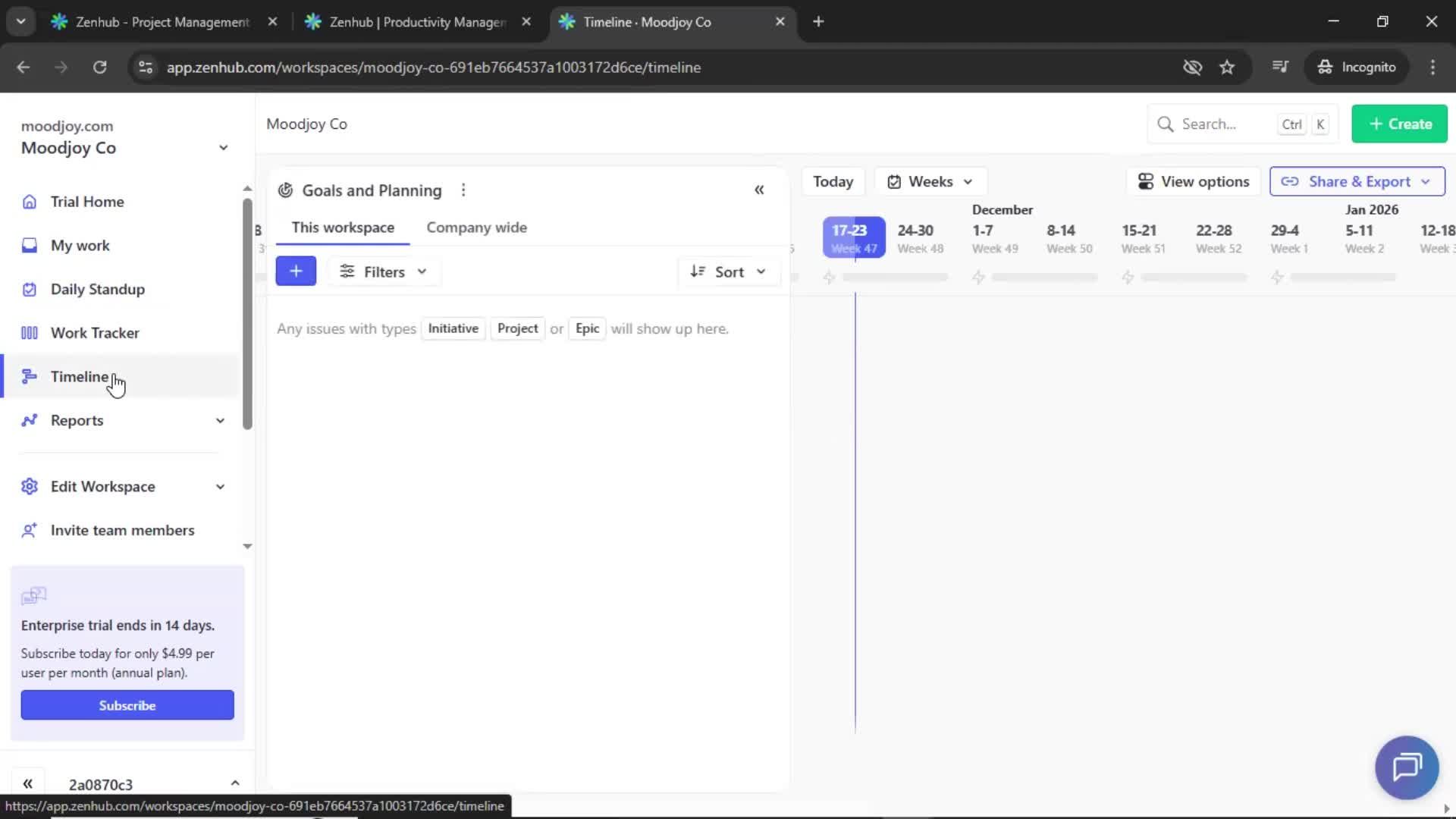Open the Weeks zoom level dropdown

(x=930, y=181)
